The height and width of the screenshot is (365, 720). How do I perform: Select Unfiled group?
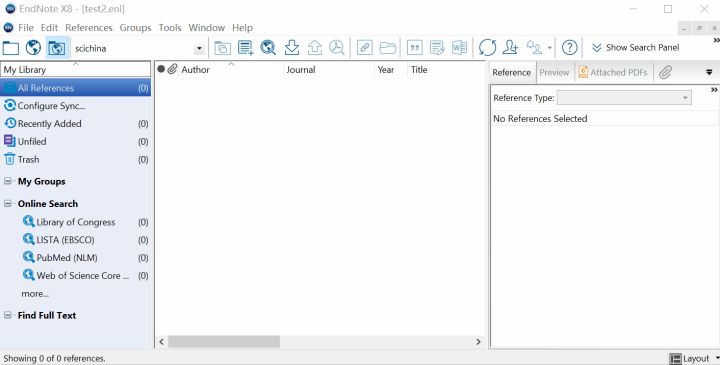tap(76, 141)
